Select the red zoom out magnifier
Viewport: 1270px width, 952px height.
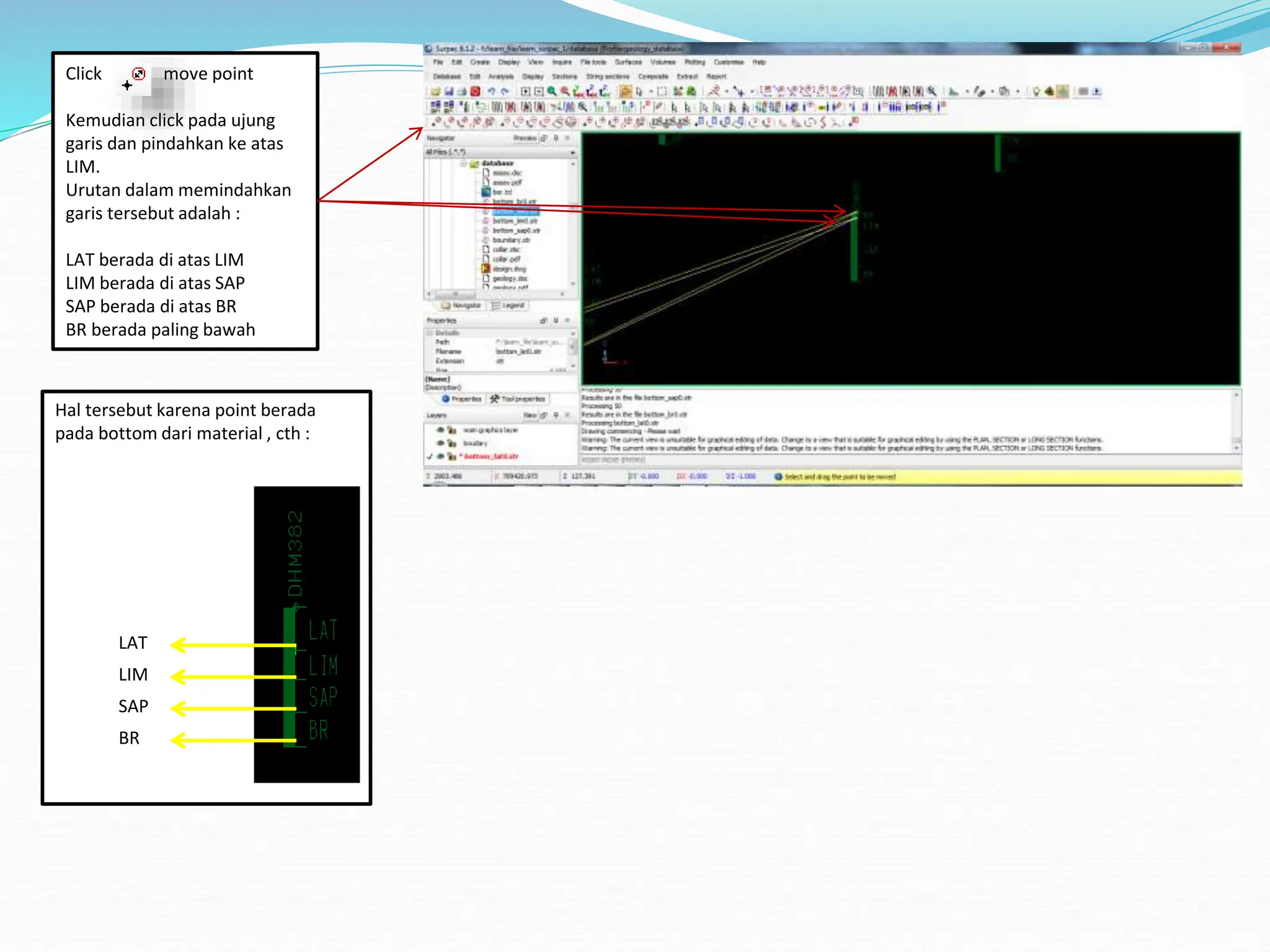565,92
